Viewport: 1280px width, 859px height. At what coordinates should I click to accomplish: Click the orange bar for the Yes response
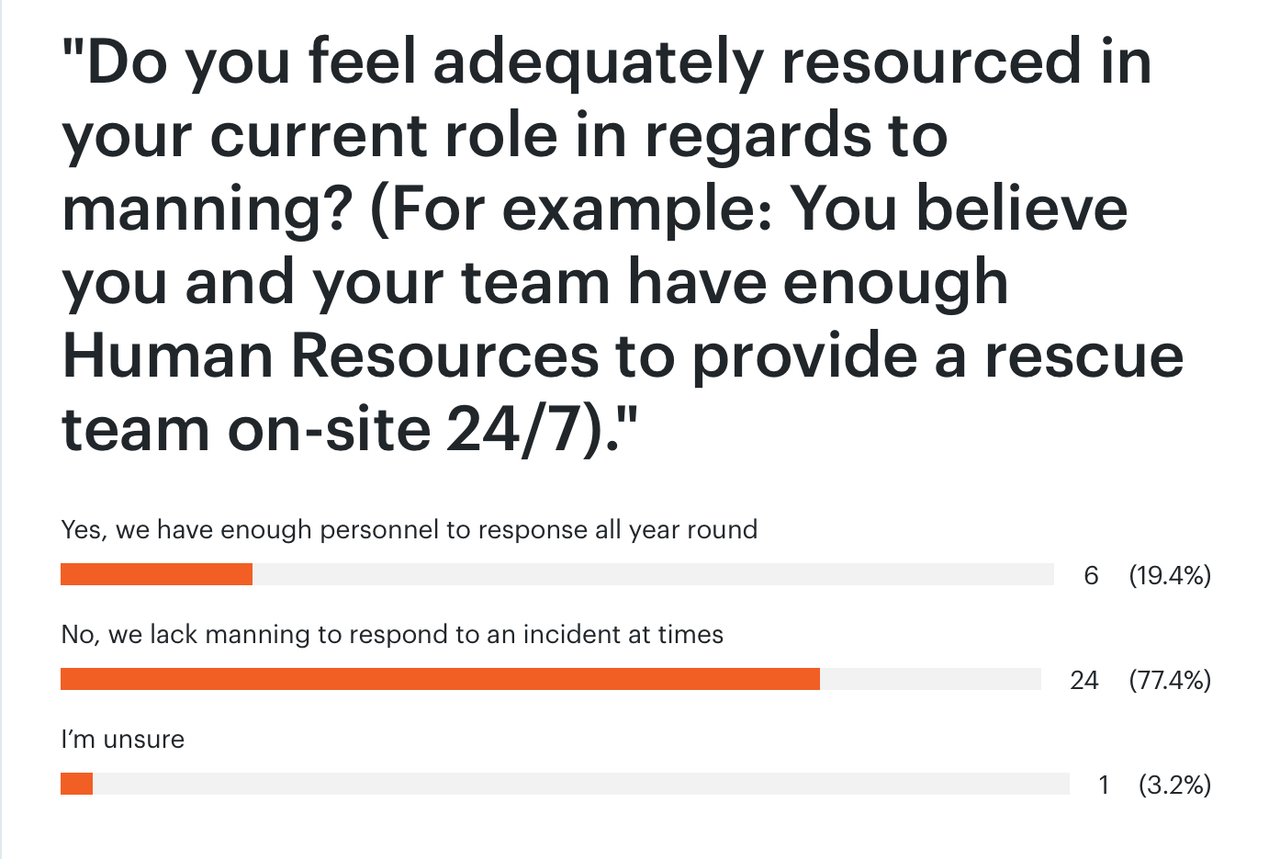click(x=157, y=574)
